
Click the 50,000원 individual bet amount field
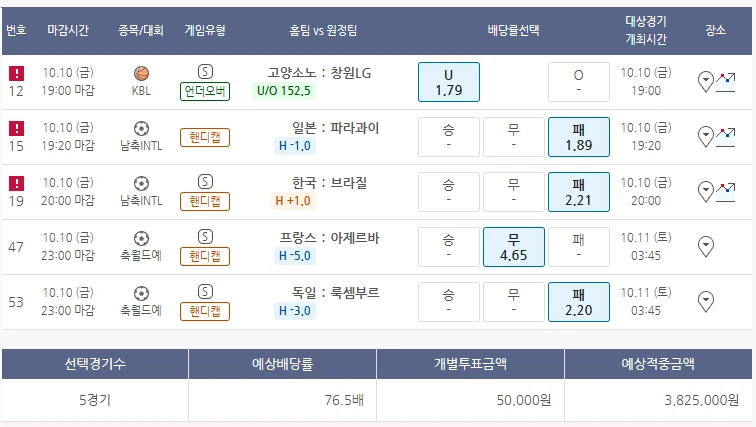pyautogui.click(x=470, y=401)
